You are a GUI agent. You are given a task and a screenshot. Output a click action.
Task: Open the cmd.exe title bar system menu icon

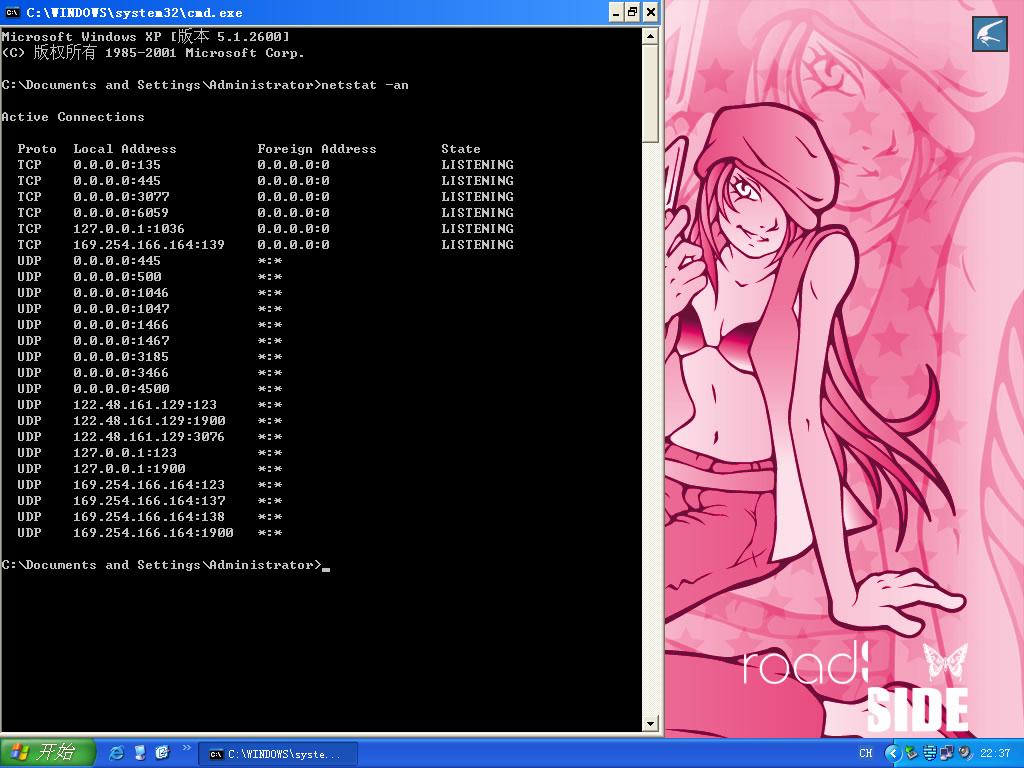(12, 12)
